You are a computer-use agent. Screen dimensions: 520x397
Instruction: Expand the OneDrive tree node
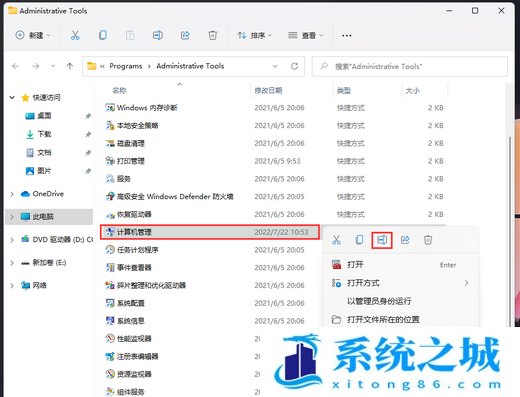(12, 194)
